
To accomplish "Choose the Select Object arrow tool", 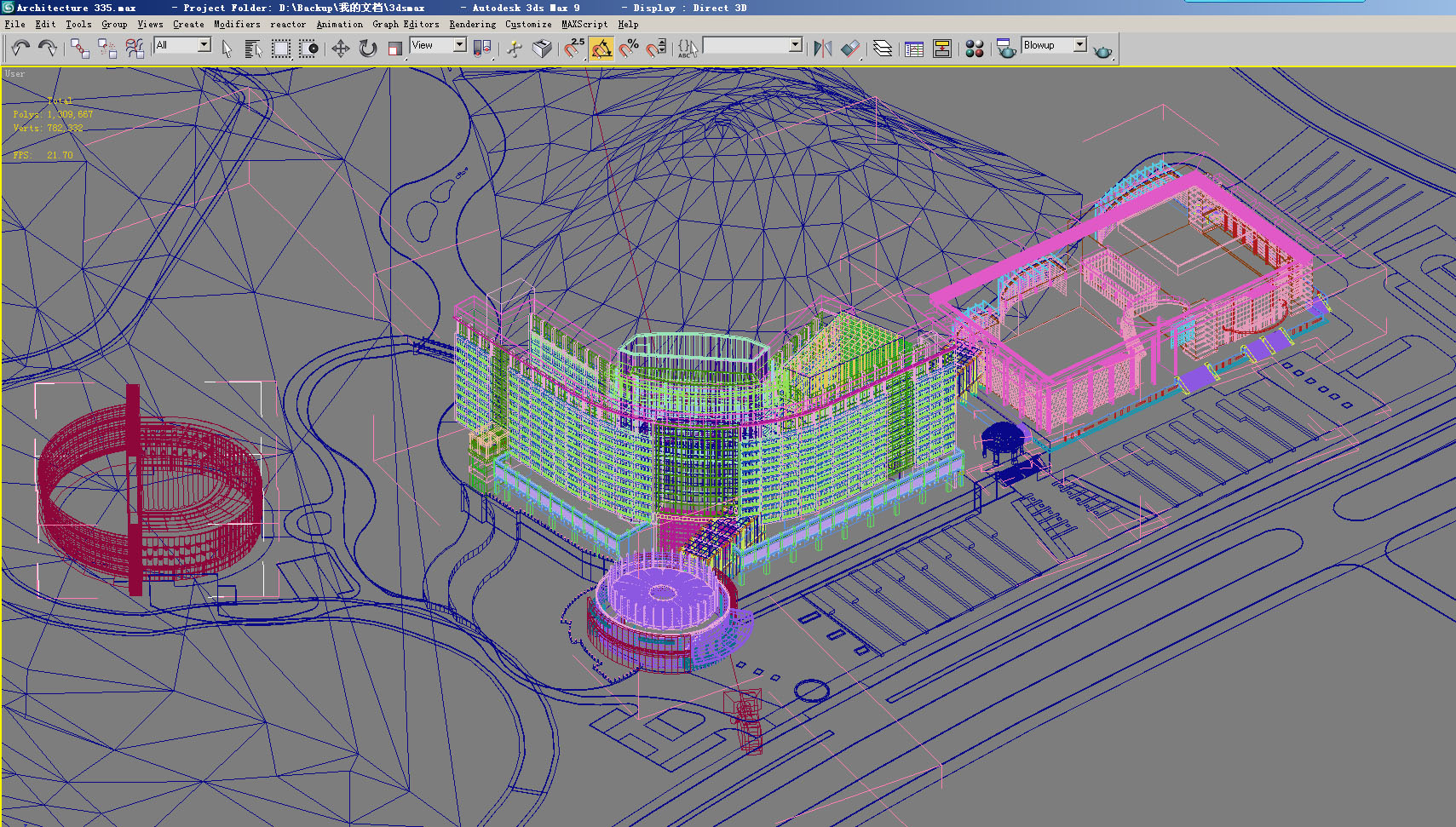I will point(227,49).
